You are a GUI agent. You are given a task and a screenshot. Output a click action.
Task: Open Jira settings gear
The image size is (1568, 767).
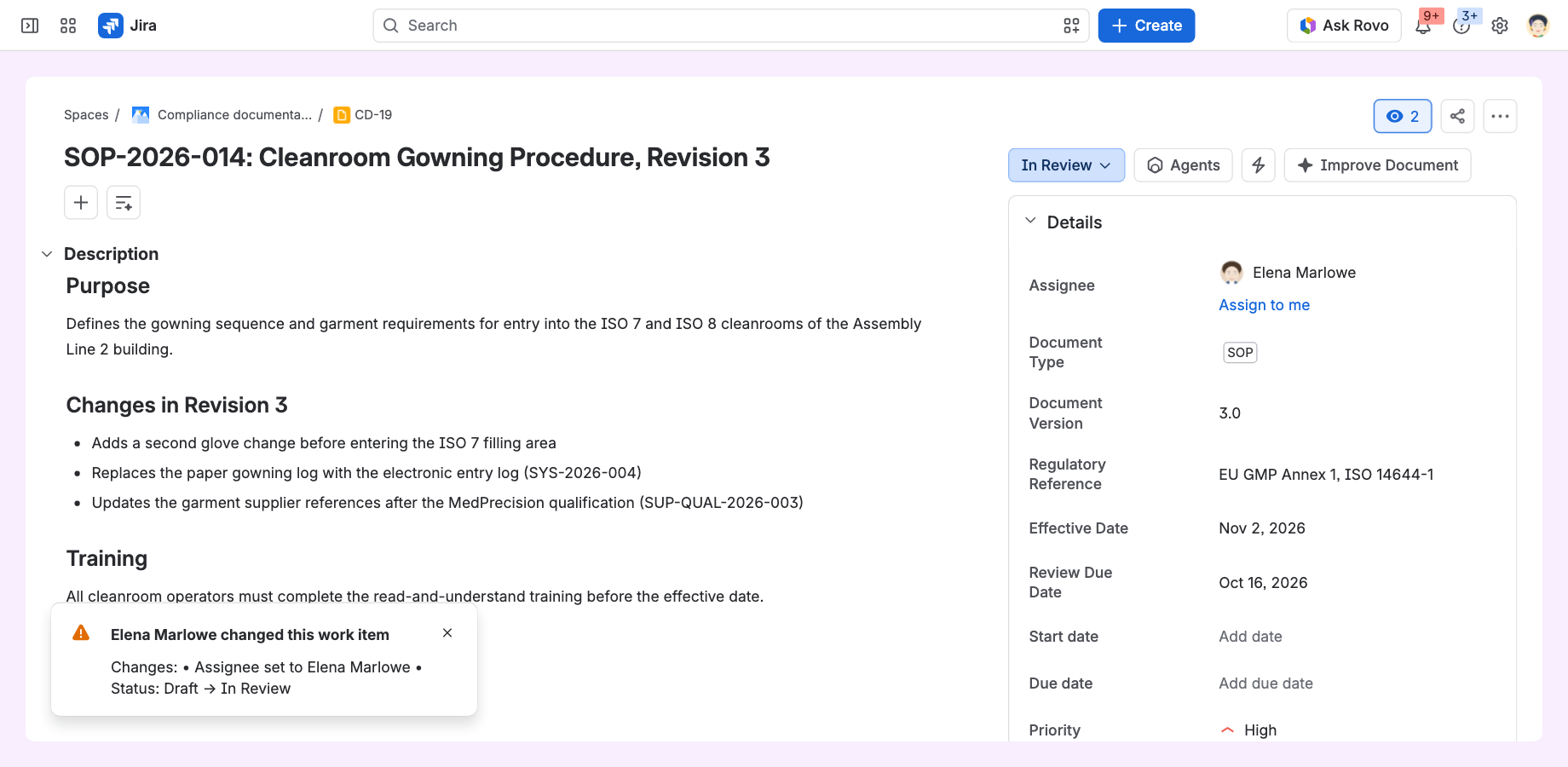pos(1500,26)
